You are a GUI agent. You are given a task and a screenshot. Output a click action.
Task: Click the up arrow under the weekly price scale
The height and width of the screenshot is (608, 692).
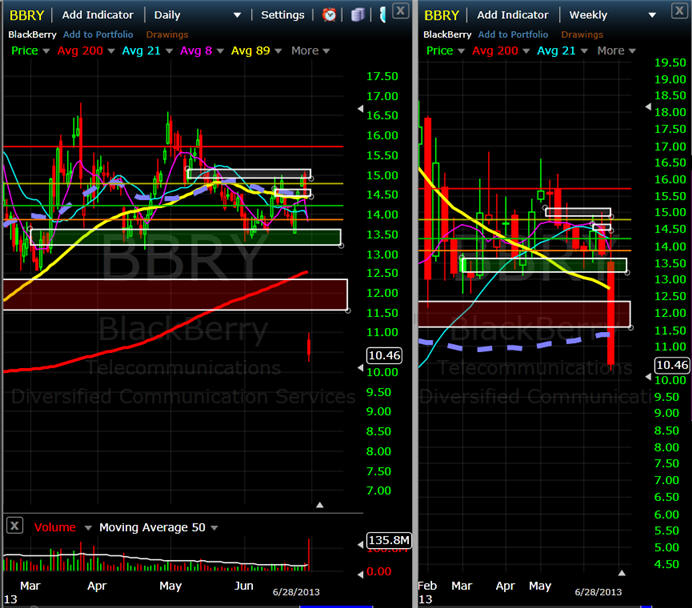(621, 573)
